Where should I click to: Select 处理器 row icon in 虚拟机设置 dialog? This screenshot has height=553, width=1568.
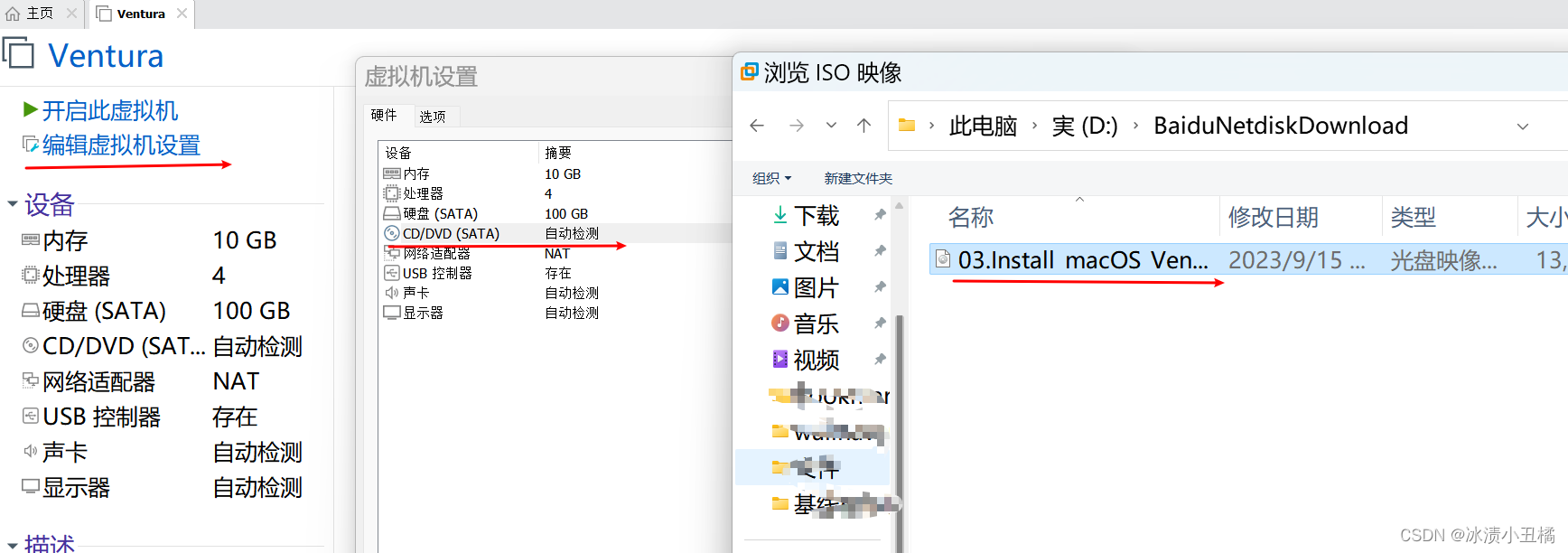click(392, 193)
